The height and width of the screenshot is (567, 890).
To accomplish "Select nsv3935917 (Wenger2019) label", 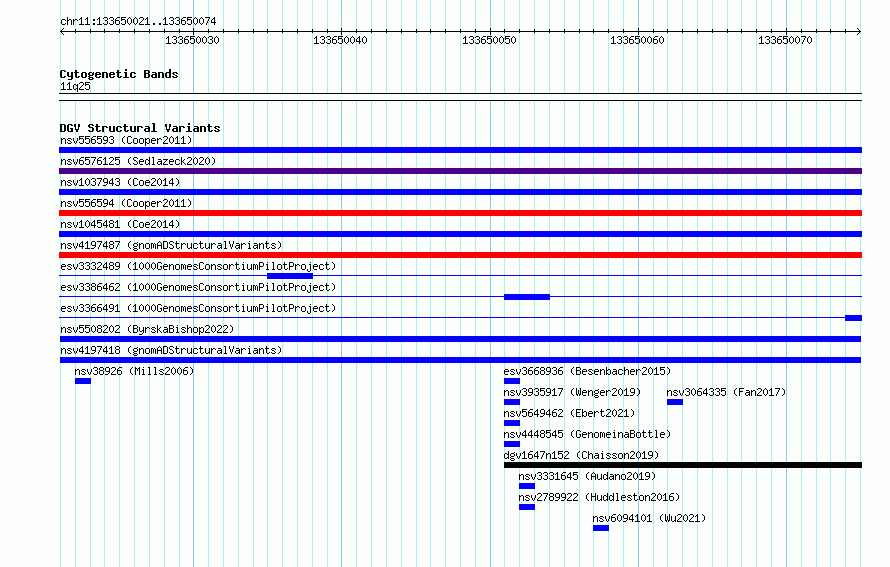I will (x=572, y=392).
